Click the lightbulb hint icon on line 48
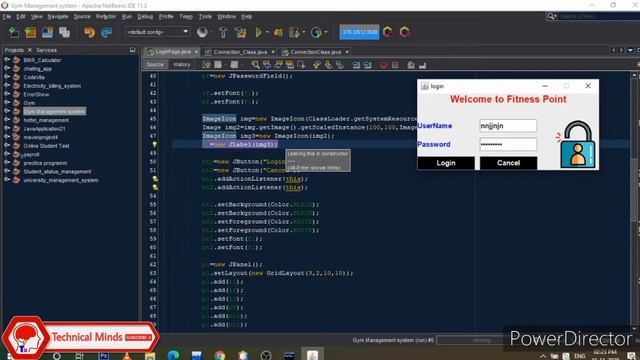The image size is (640, 360). point(155,144)
